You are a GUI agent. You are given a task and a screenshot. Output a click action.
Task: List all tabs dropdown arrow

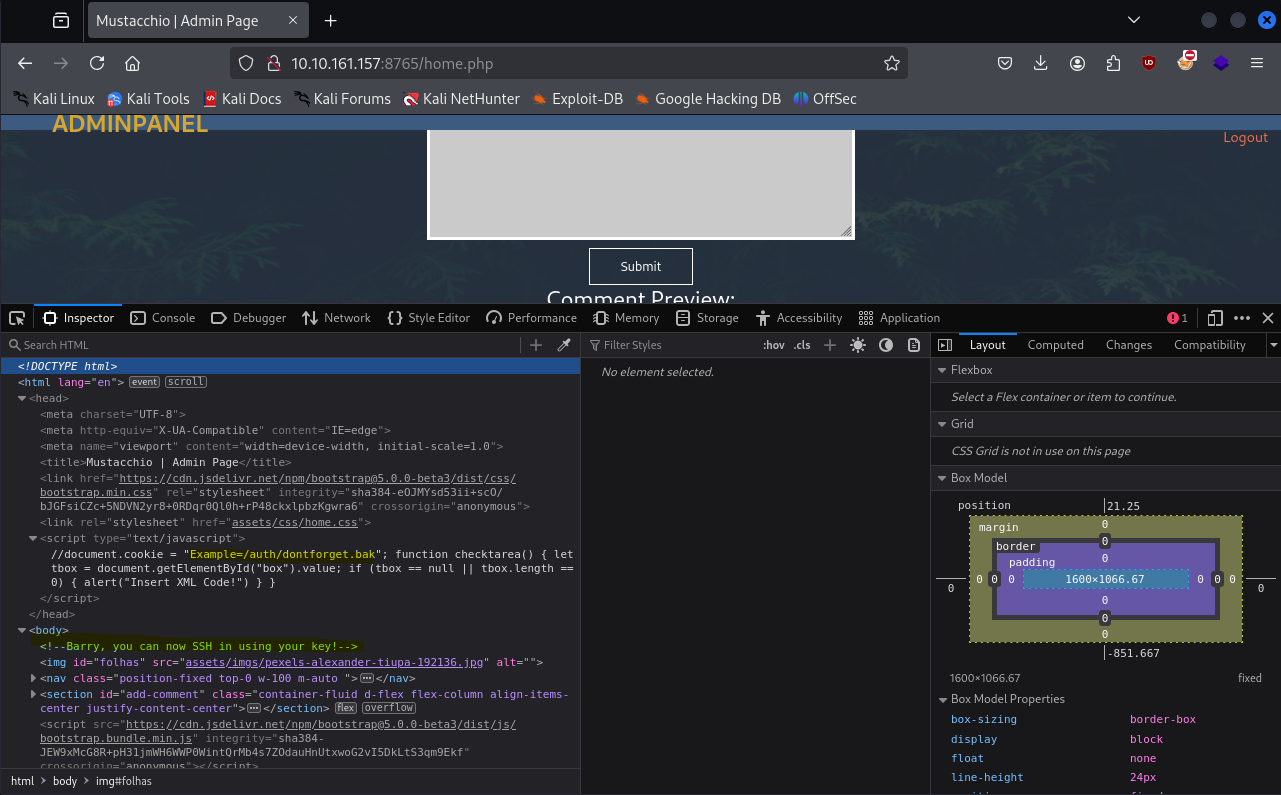point(1133,20)
